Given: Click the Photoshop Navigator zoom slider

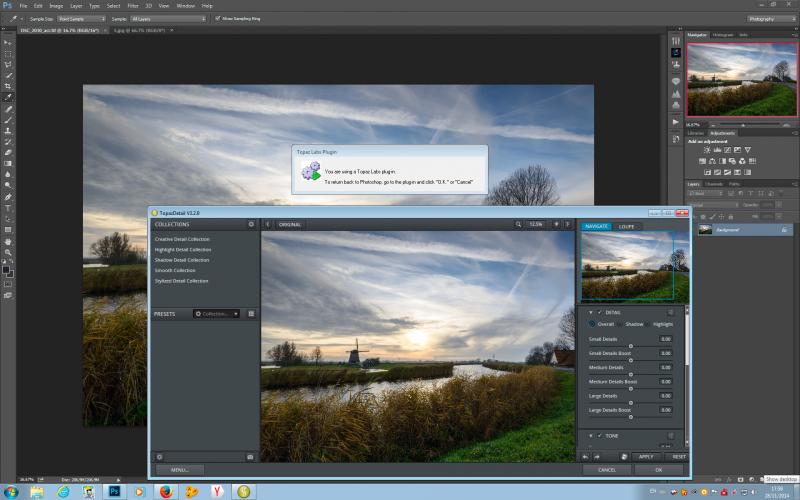Looking at the screenshot, I should tap(743, 125).
